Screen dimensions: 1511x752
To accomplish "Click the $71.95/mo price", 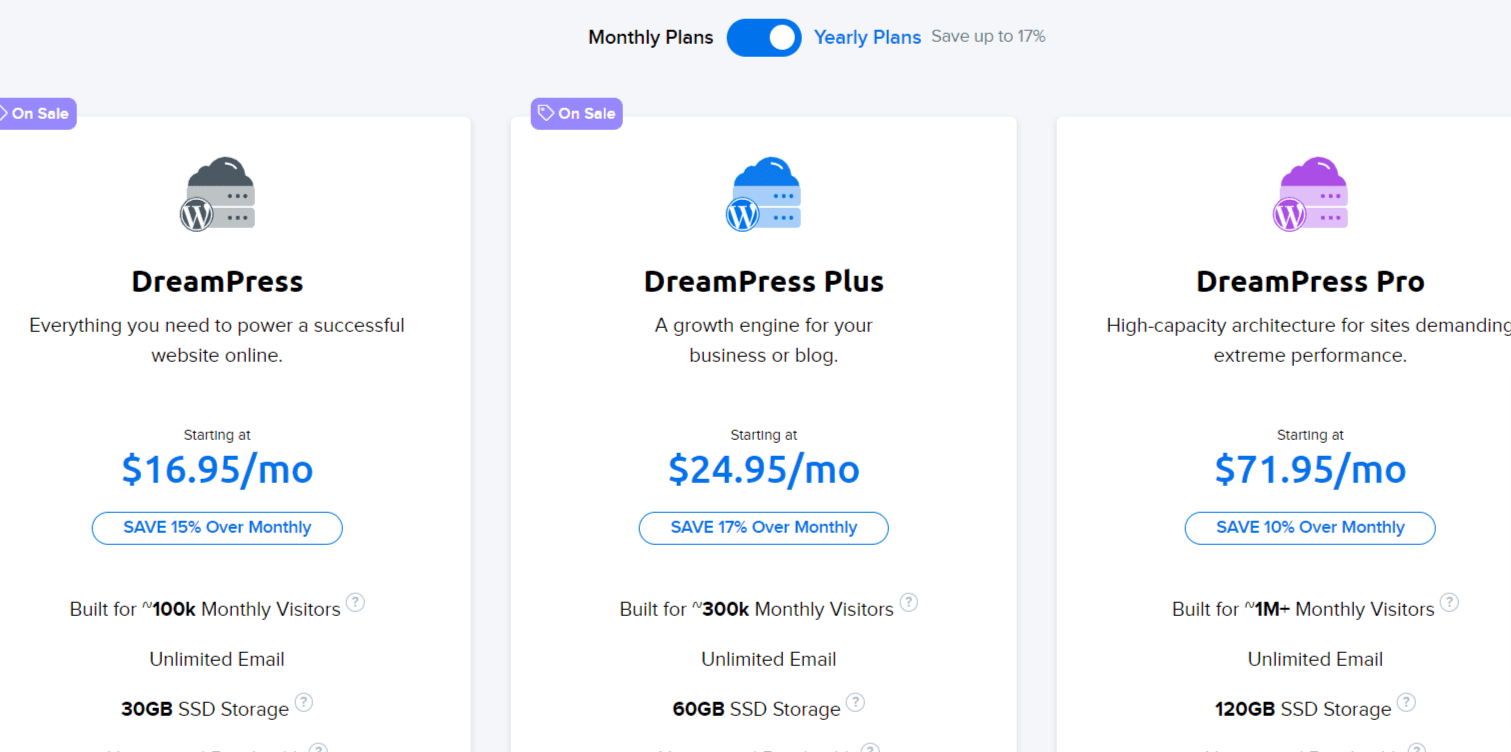I will (1310, 469).
